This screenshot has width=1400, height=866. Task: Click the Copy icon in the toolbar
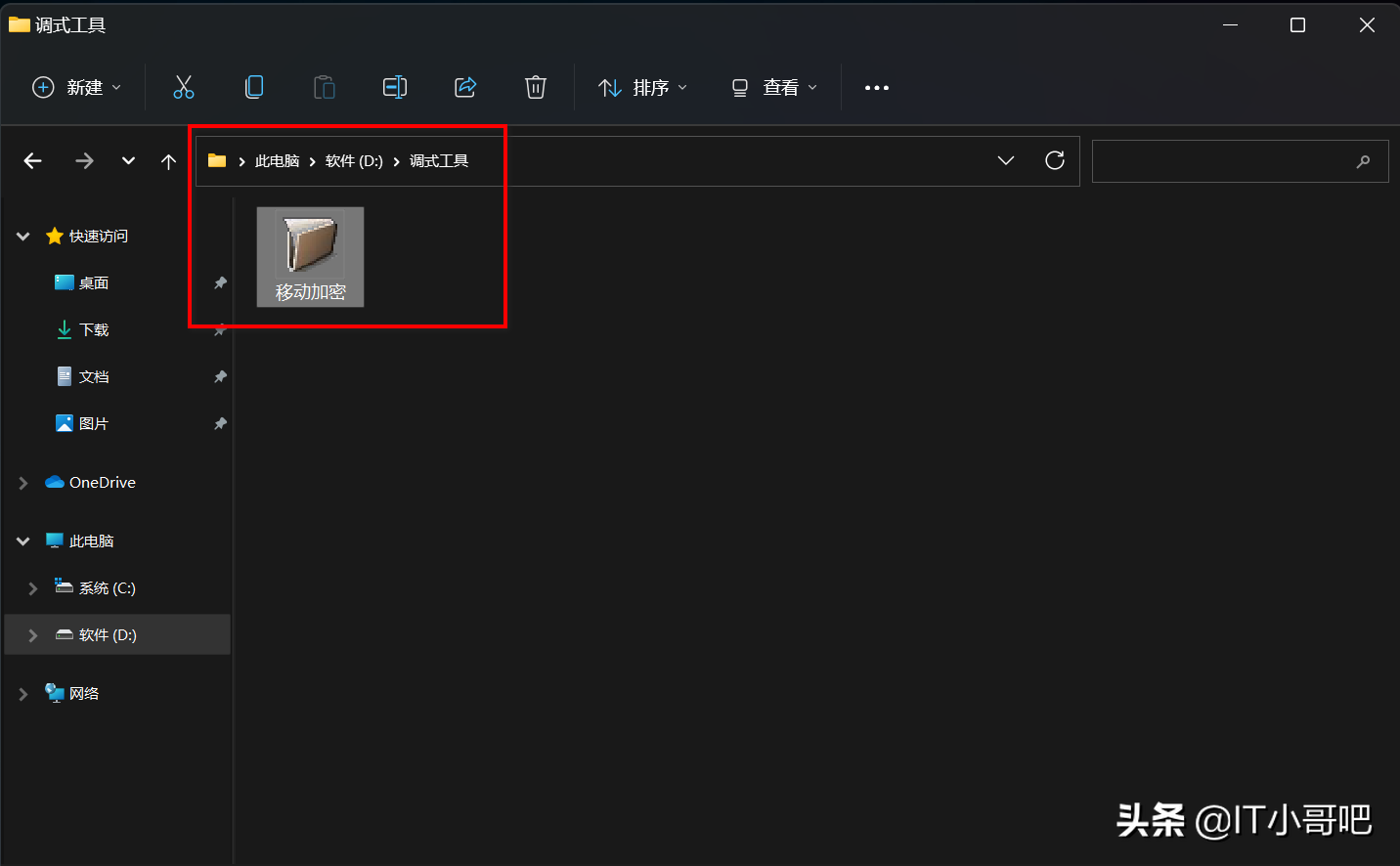[x=254, y=87]
